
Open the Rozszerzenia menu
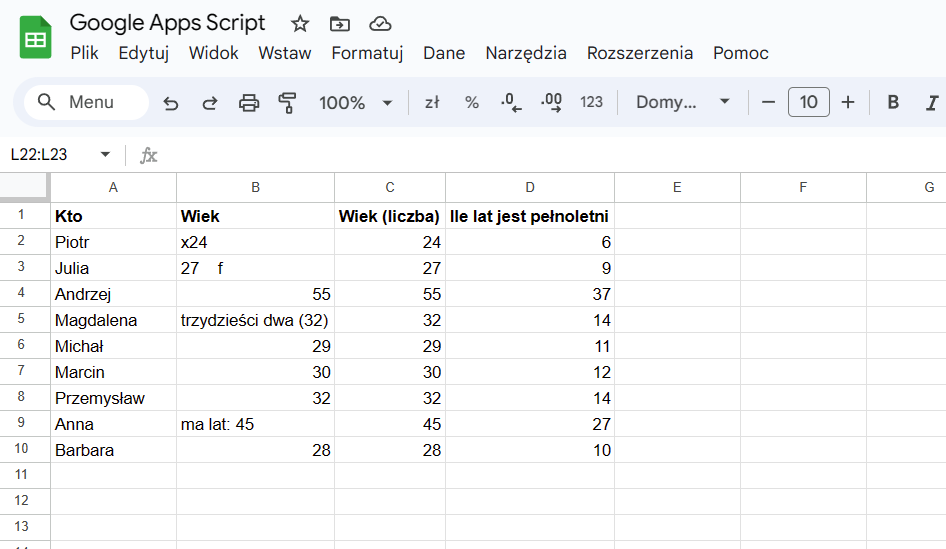point(640,53)
